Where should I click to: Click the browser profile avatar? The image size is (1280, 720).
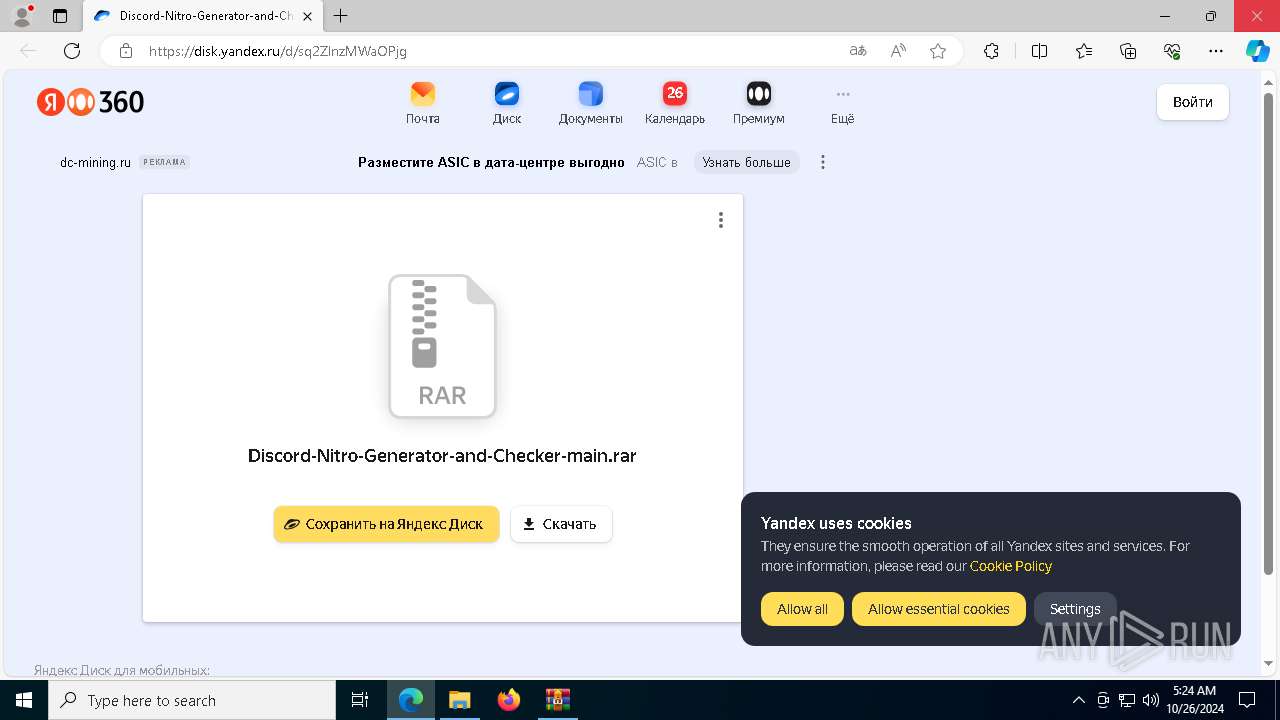point(22,16)
